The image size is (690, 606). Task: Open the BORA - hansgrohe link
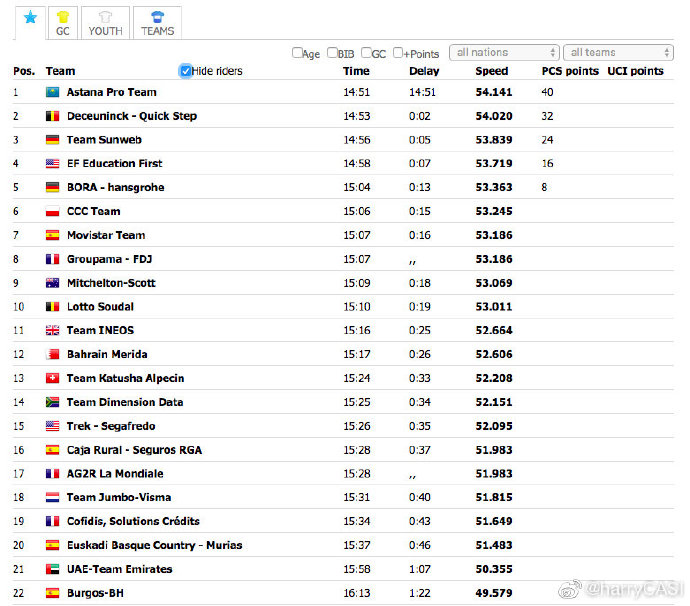116,187
